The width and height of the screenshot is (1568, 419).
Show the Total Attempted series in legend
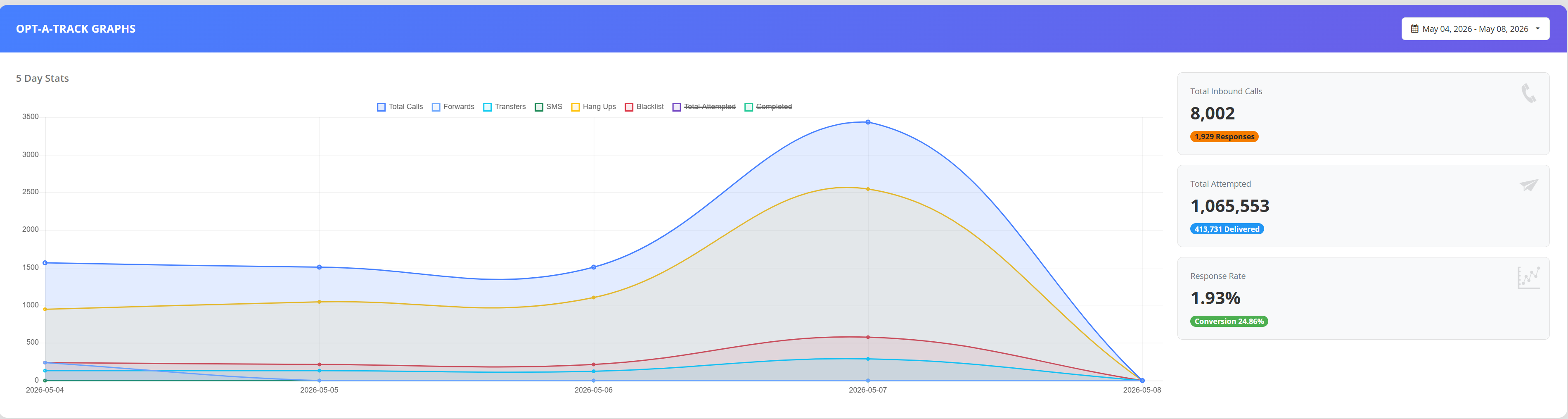point(704,107)
